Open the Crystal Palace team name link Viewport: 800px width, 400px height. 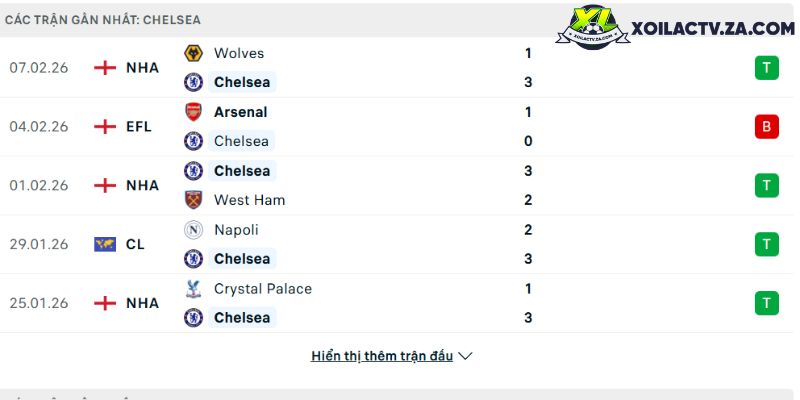[262, 289]
